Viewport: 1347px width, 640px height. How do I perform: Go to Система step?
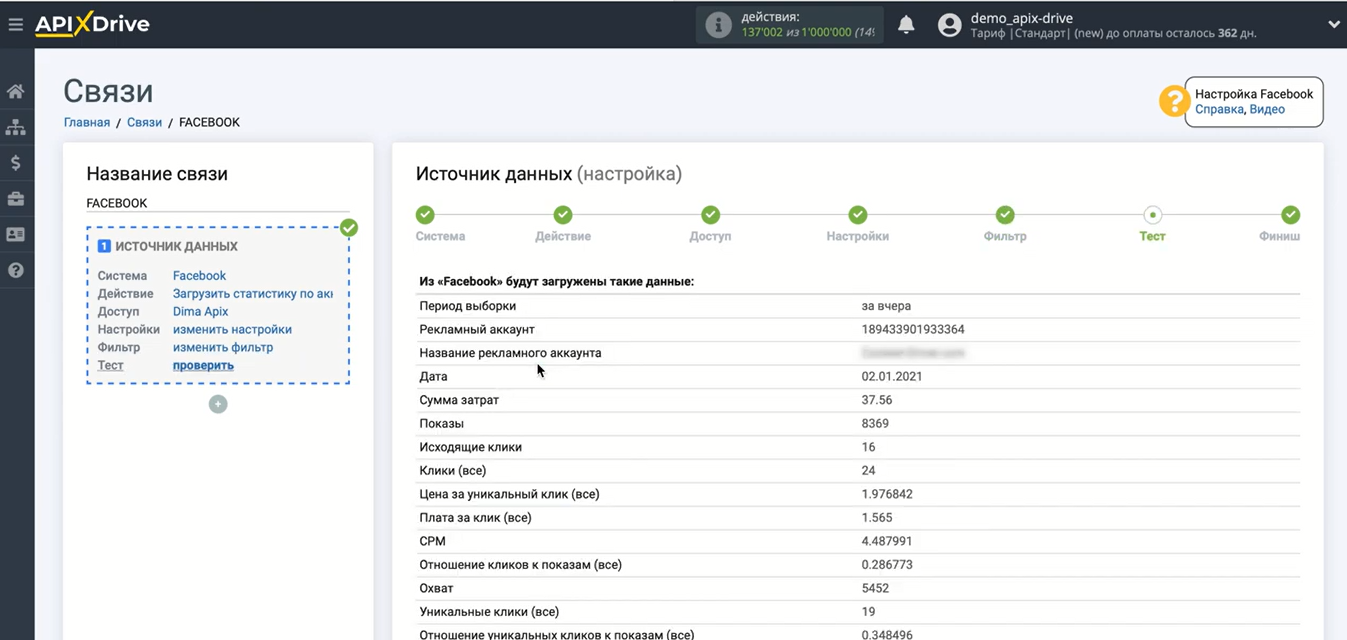[440, 237]
